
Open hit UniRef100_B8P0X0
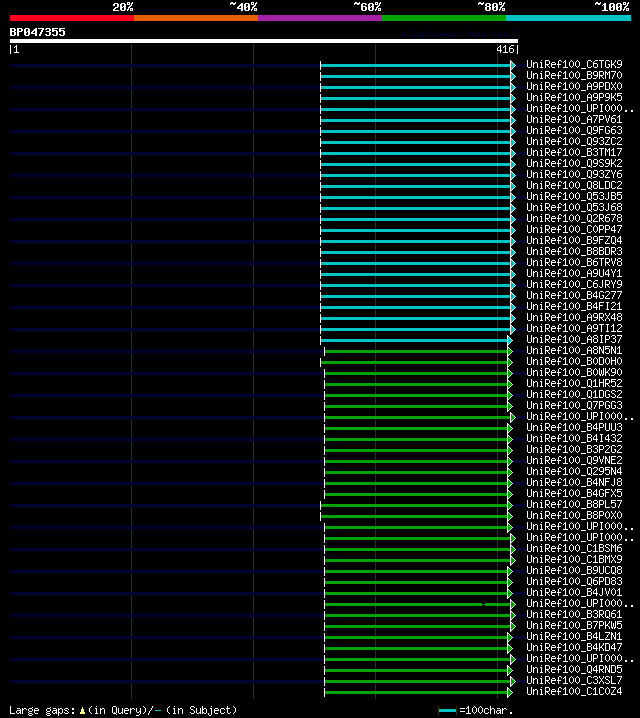pyautogui.click(x=574, y=515)
